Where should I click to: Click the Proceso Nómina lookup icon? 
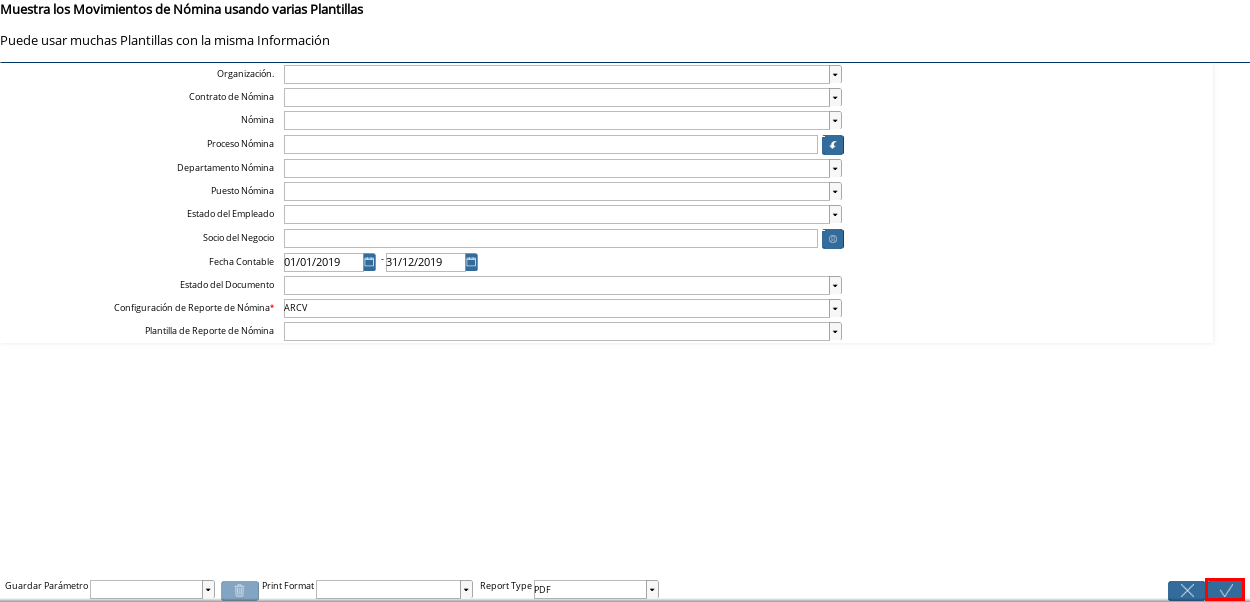tap(833, 145)
